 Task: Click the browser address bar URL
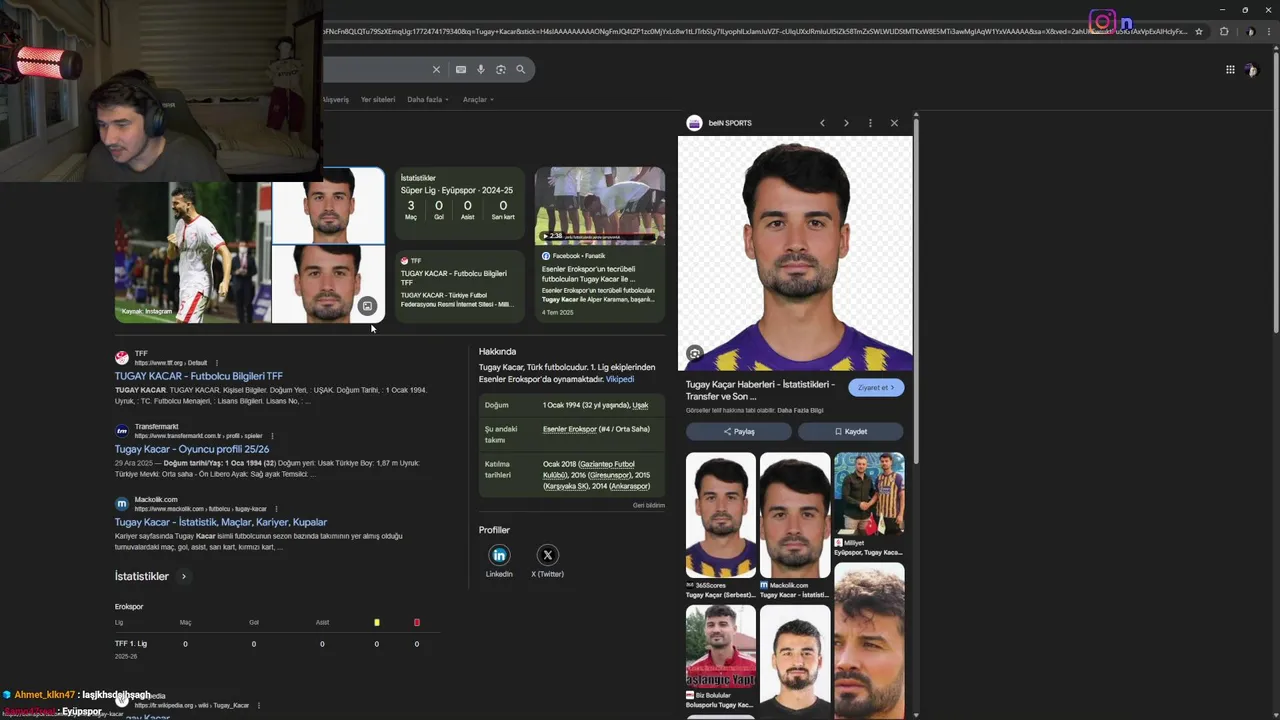pyautogui.click(x=755, y=31)
